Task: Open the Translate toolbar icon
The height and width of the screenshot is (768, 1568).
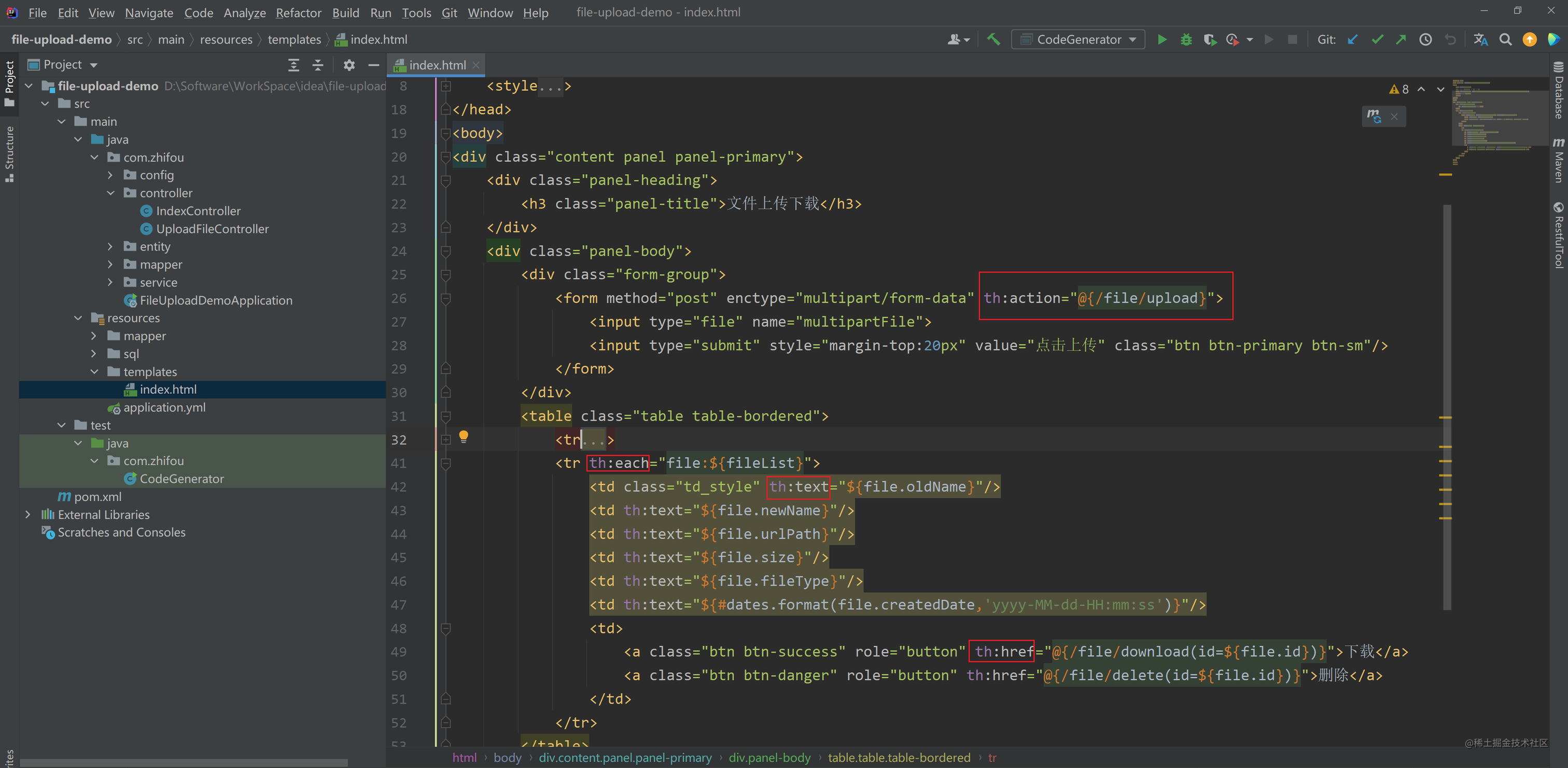Action: [1481, 39]
